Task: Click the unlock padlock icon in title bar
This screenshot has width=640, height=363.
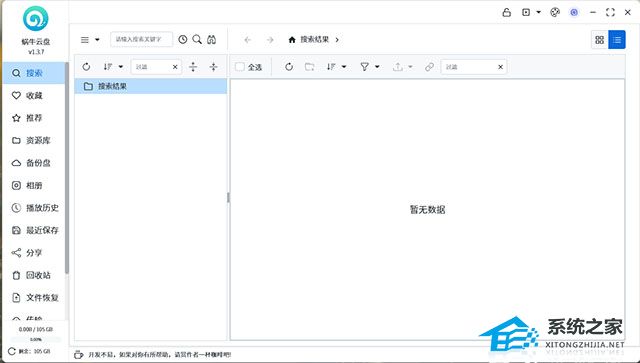Action: (507, 12)
